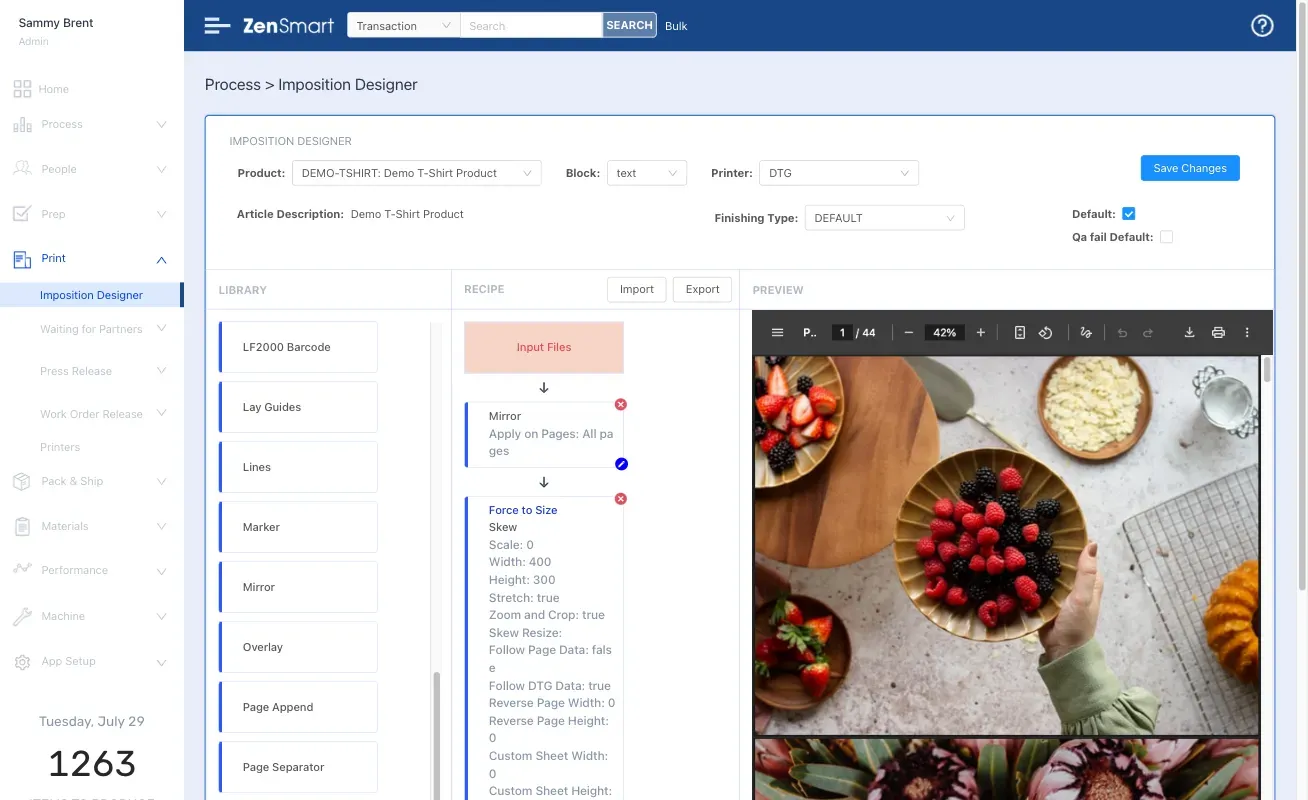1308x800 pixels.
Task: Click the App Setup gear icon
Action: coord(22,662)
